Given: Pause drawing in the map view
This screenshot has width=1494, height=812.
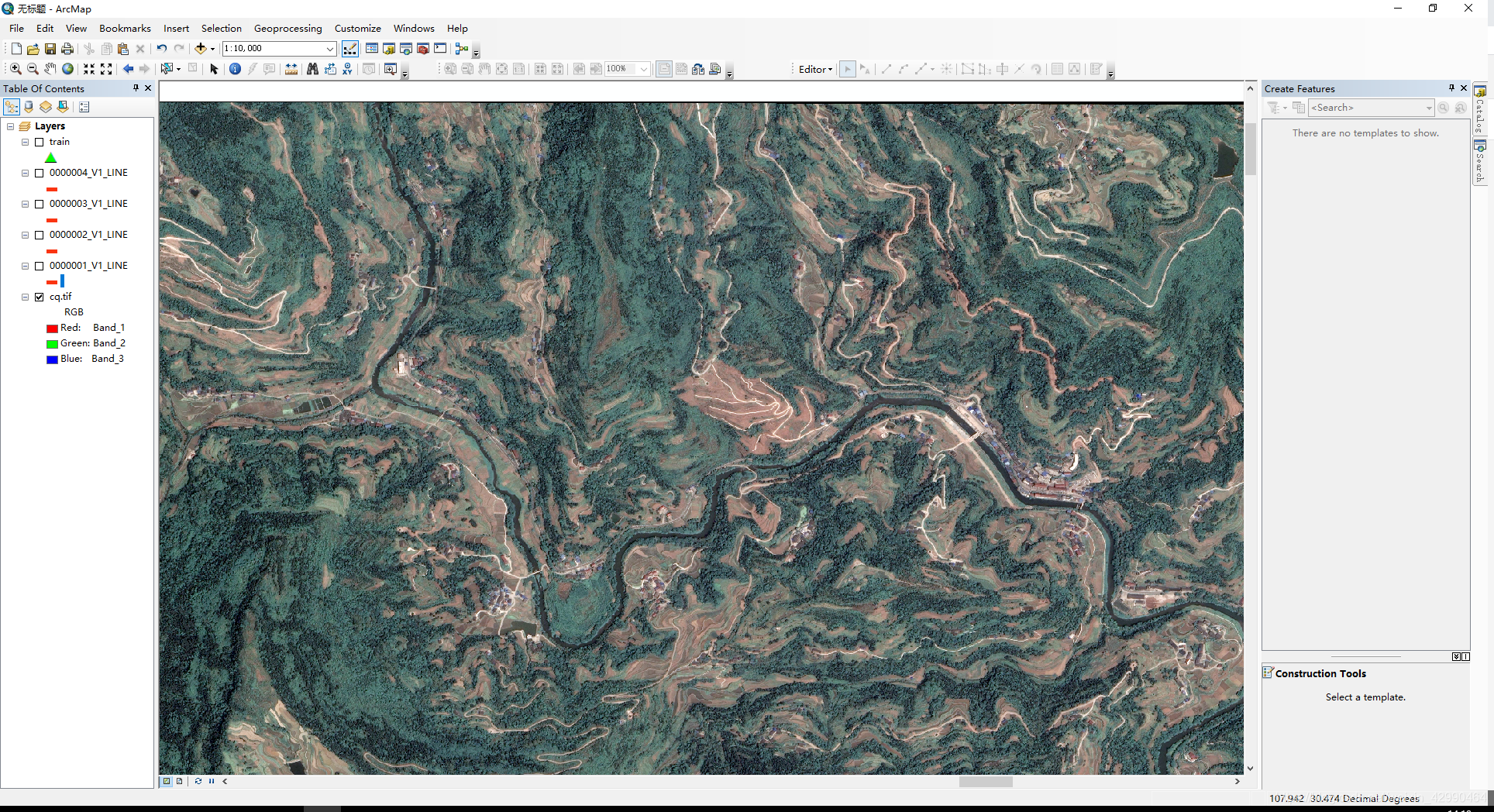Looking at the screenshot, I should 211,781.
